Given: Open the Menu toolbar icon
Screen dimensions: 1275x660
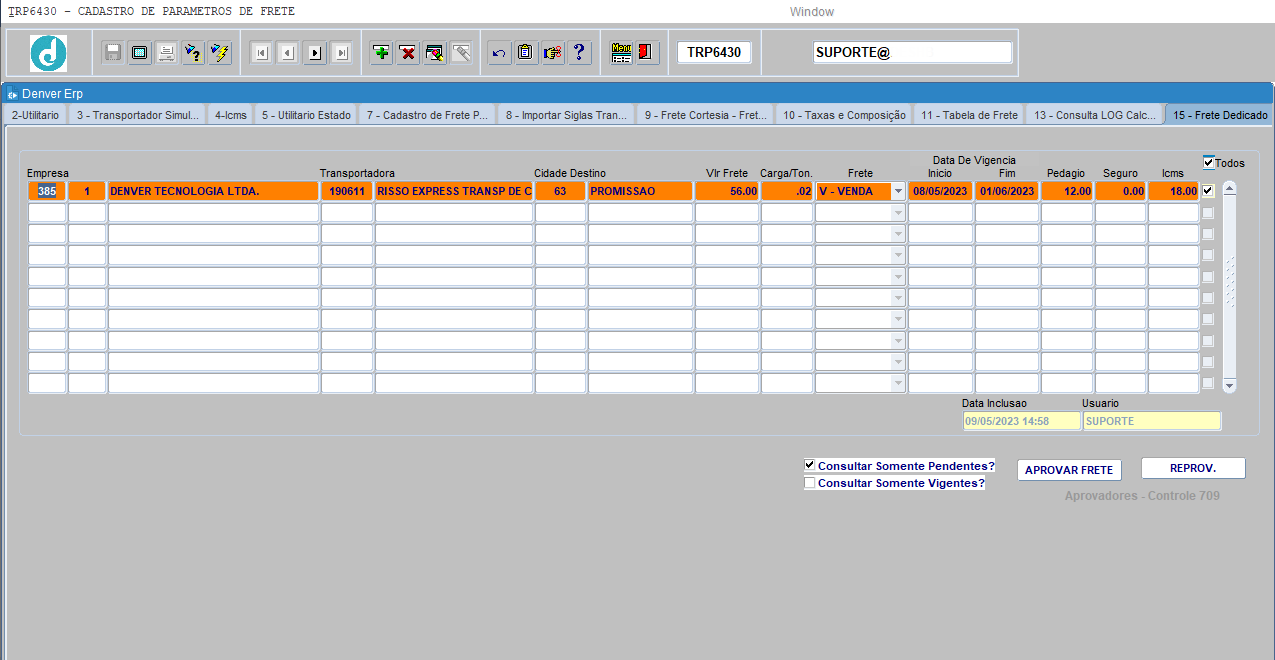Looking at the screenshot, I should click(621, 53).
